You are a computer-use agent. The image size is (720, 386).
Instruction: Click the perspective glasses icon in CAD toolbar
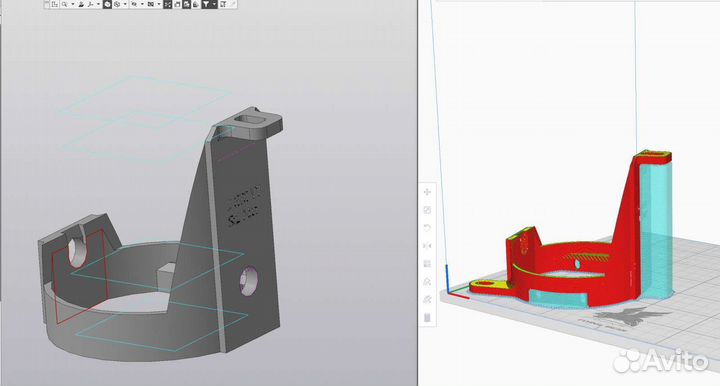point(150,5)
